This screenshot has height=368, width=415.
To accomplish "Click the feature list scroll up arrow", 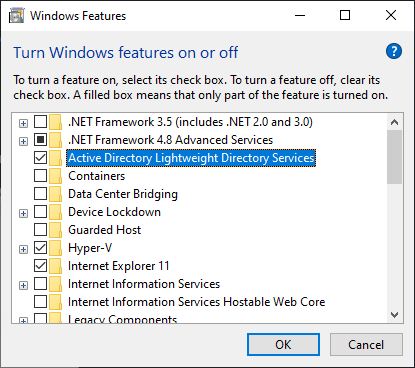I will (395, 122).
